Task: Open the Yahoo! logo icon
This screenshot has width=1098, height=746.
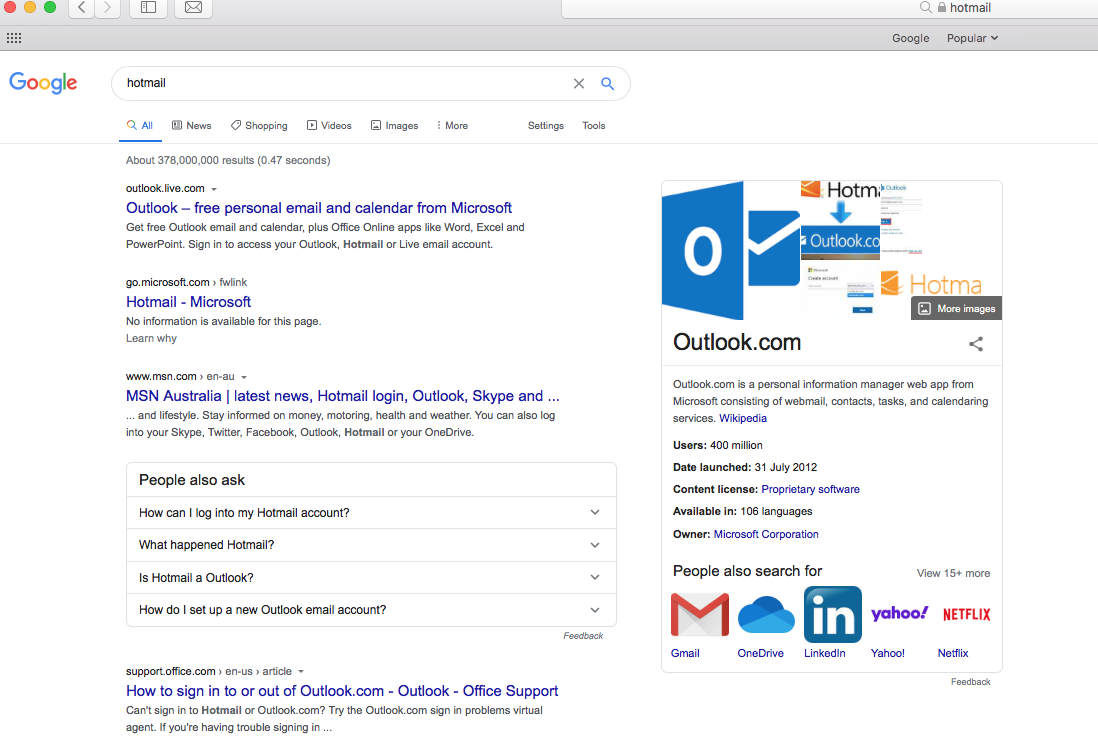Action: 899,614
